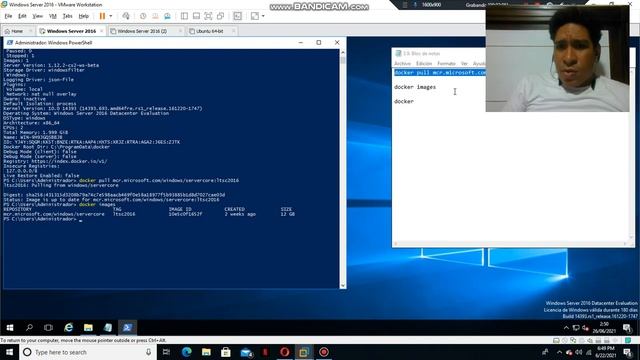Open the snapshot manager
Viewport: 640px width, 360px height.
click(x=167, y=16)
